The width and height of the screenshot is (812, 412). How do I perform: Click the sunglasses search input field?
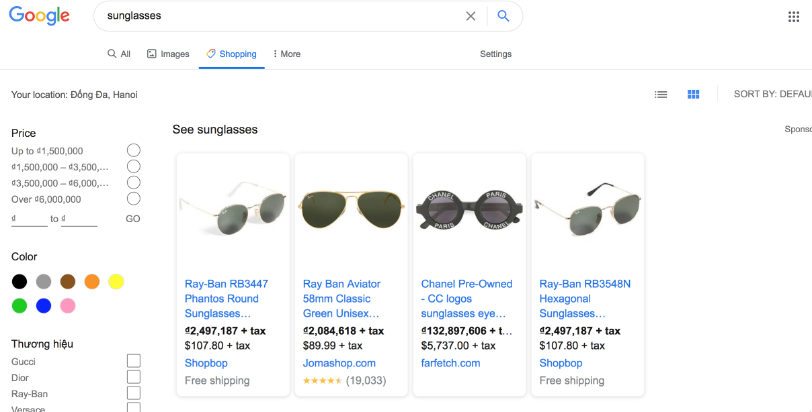[x=282, y=16]
